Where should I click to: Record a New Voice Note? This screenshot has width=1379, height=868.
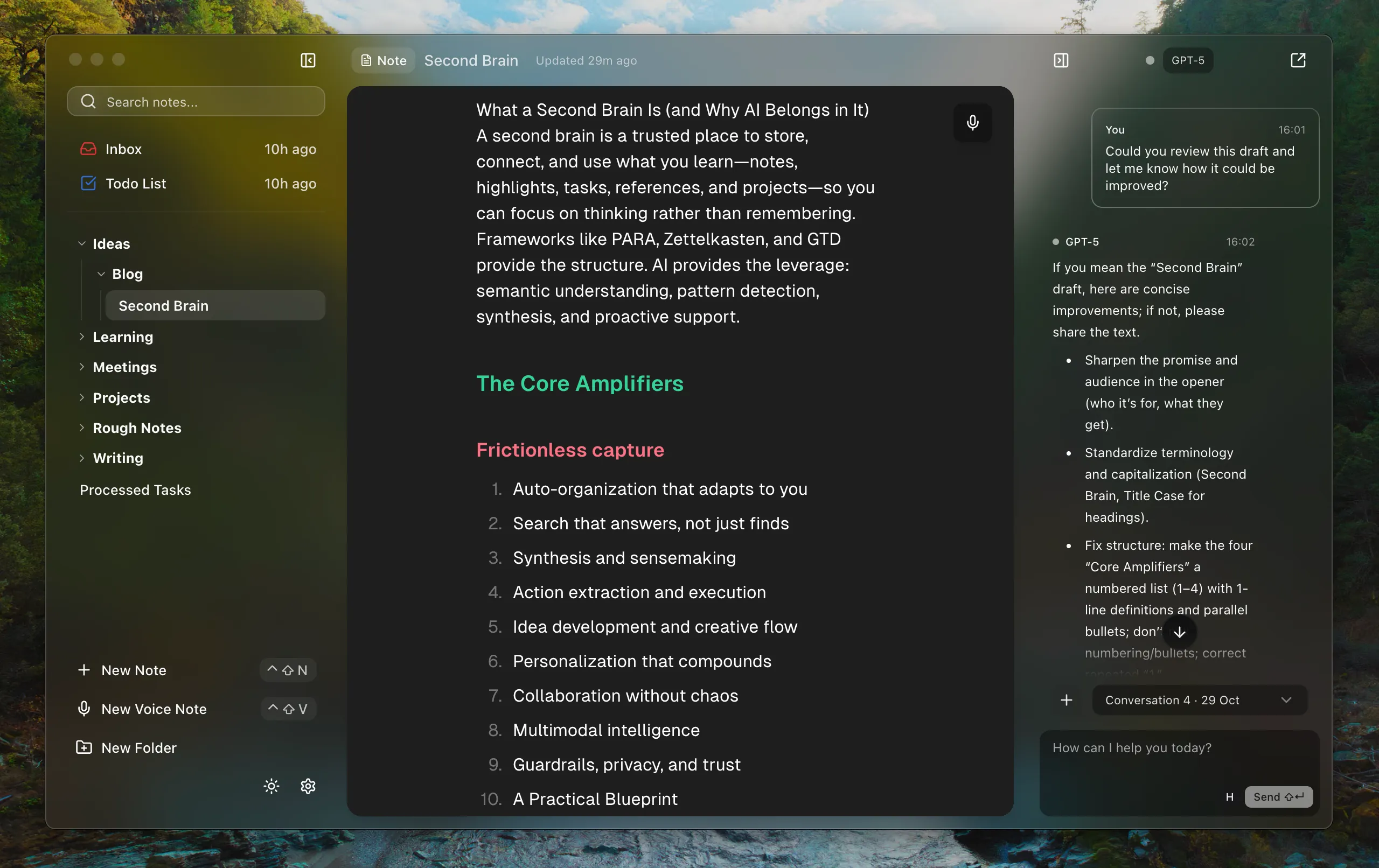tap(155, 709)
